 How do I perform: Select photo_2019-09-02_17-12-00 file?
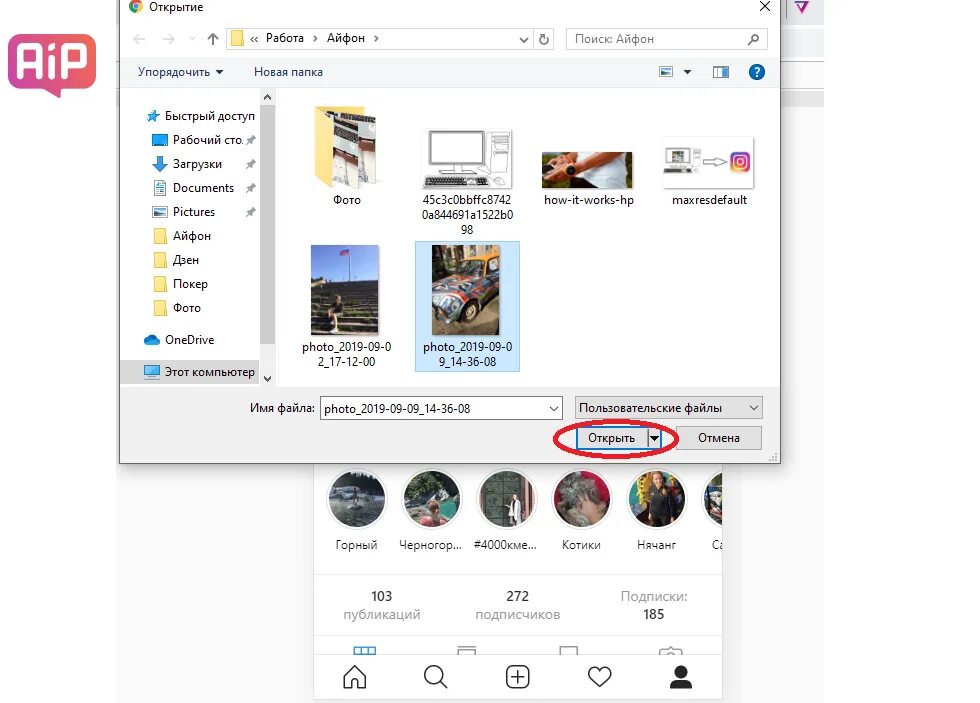(346, 306)
